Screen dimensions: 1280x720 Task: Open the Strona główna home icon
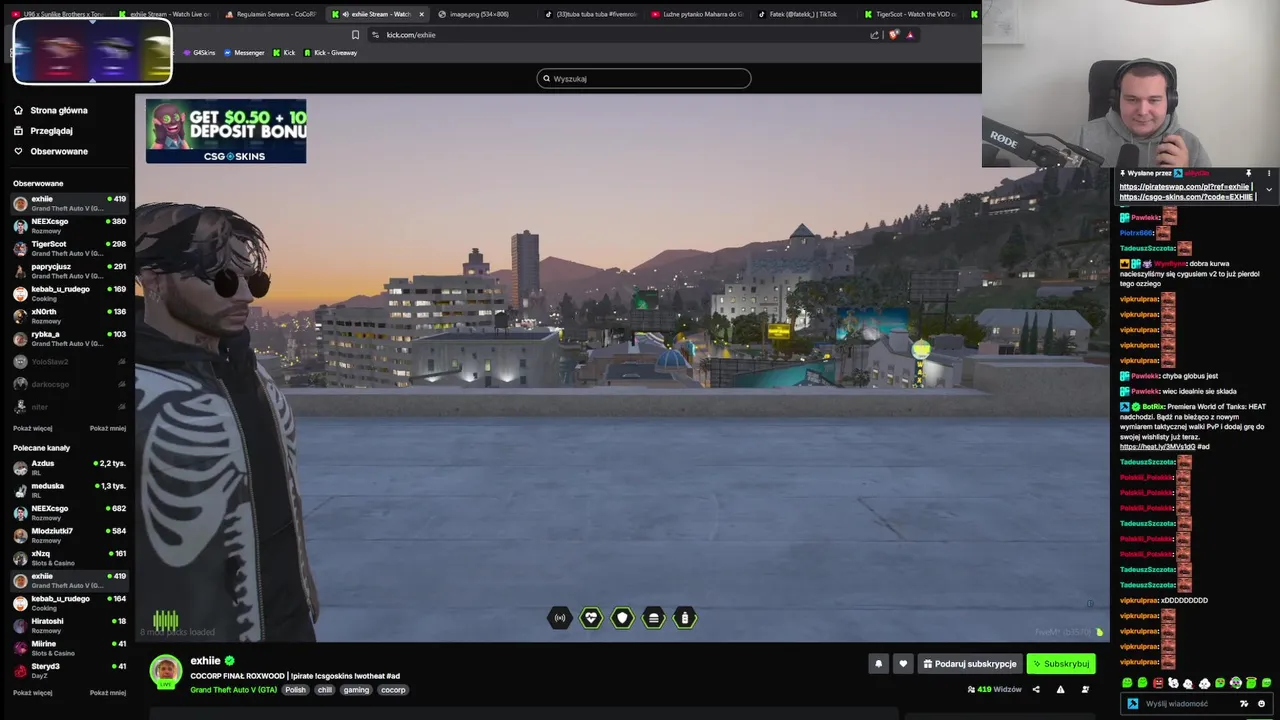18,110
